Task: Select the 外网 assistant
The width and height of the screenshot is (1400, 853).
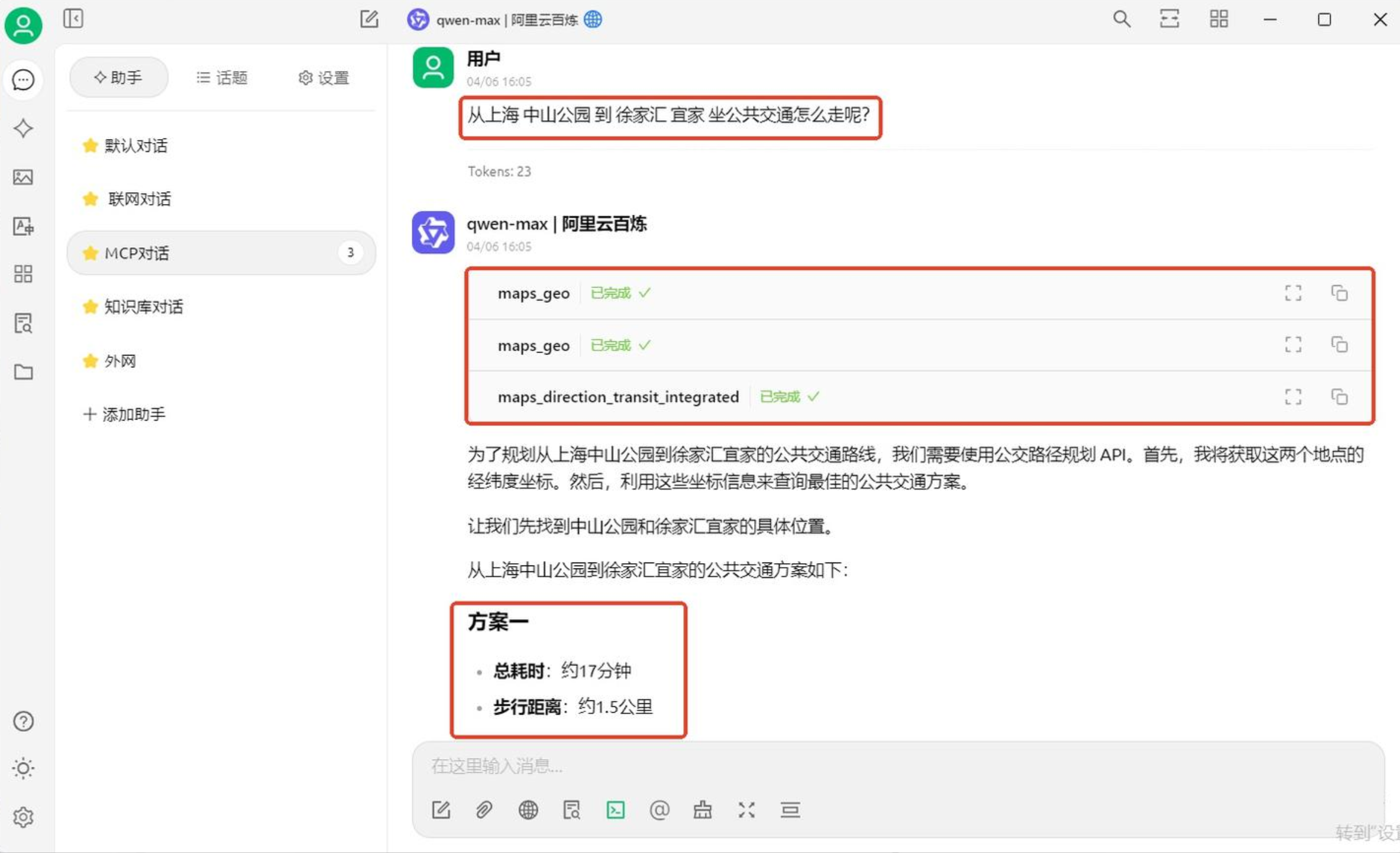Action: 221,361
